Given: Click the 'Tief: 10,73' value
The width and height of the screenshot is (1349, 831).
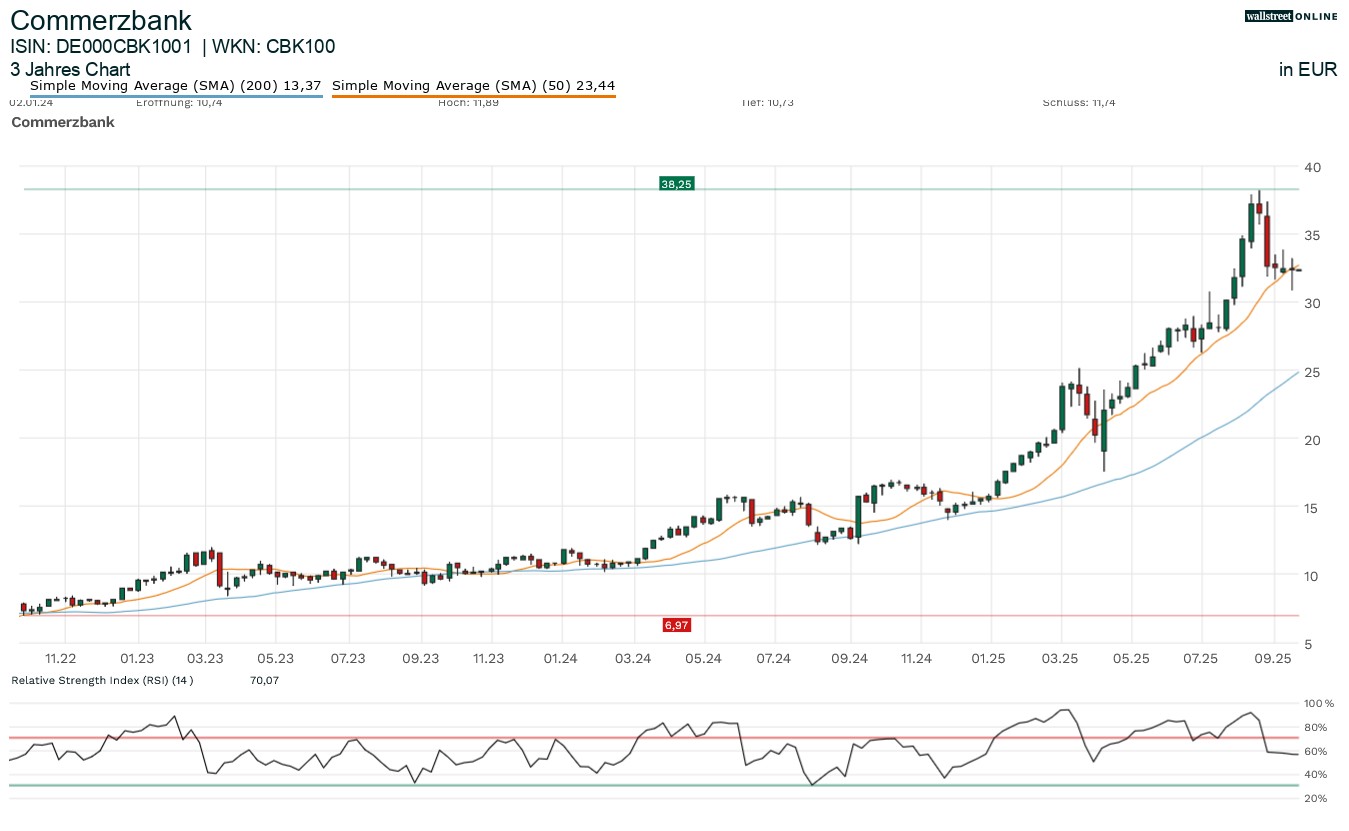Looking at the screenshot, I should coord(768,102).
